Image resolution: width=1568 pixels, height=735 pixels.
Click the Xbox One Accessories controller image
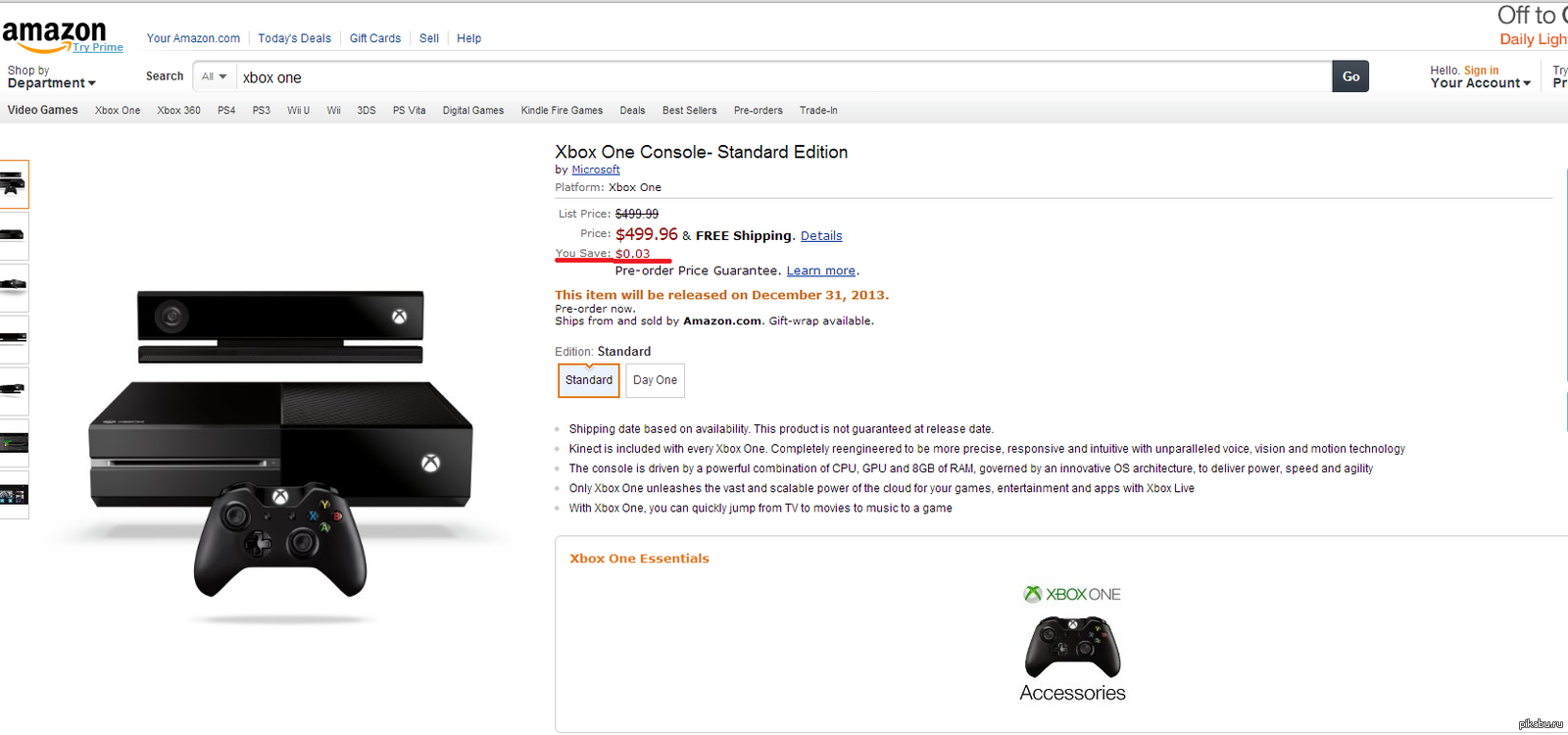click(1072, 647)
